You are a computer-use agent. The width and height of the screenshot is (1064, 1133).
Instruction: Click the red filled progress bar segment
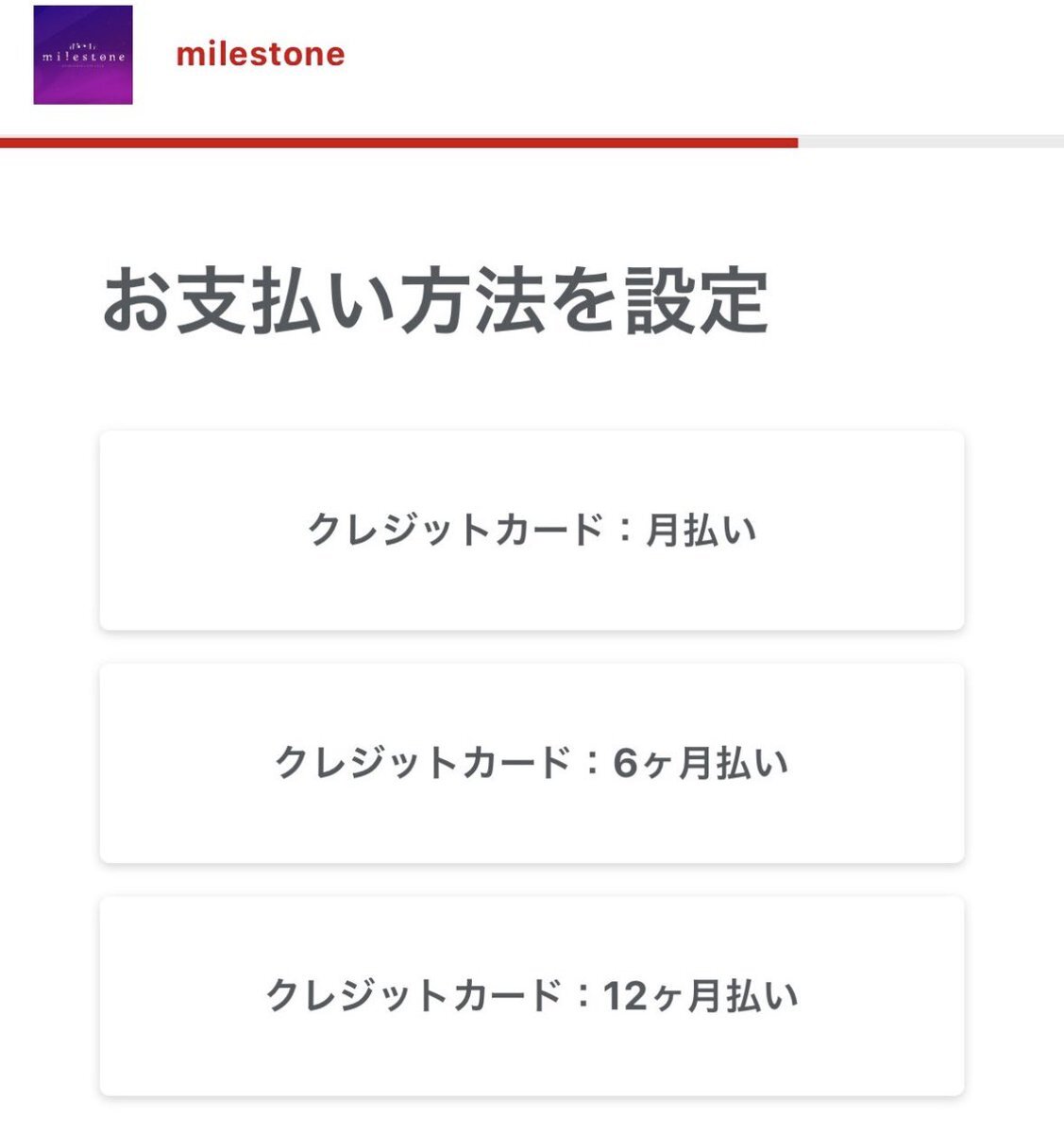point(398,143)
